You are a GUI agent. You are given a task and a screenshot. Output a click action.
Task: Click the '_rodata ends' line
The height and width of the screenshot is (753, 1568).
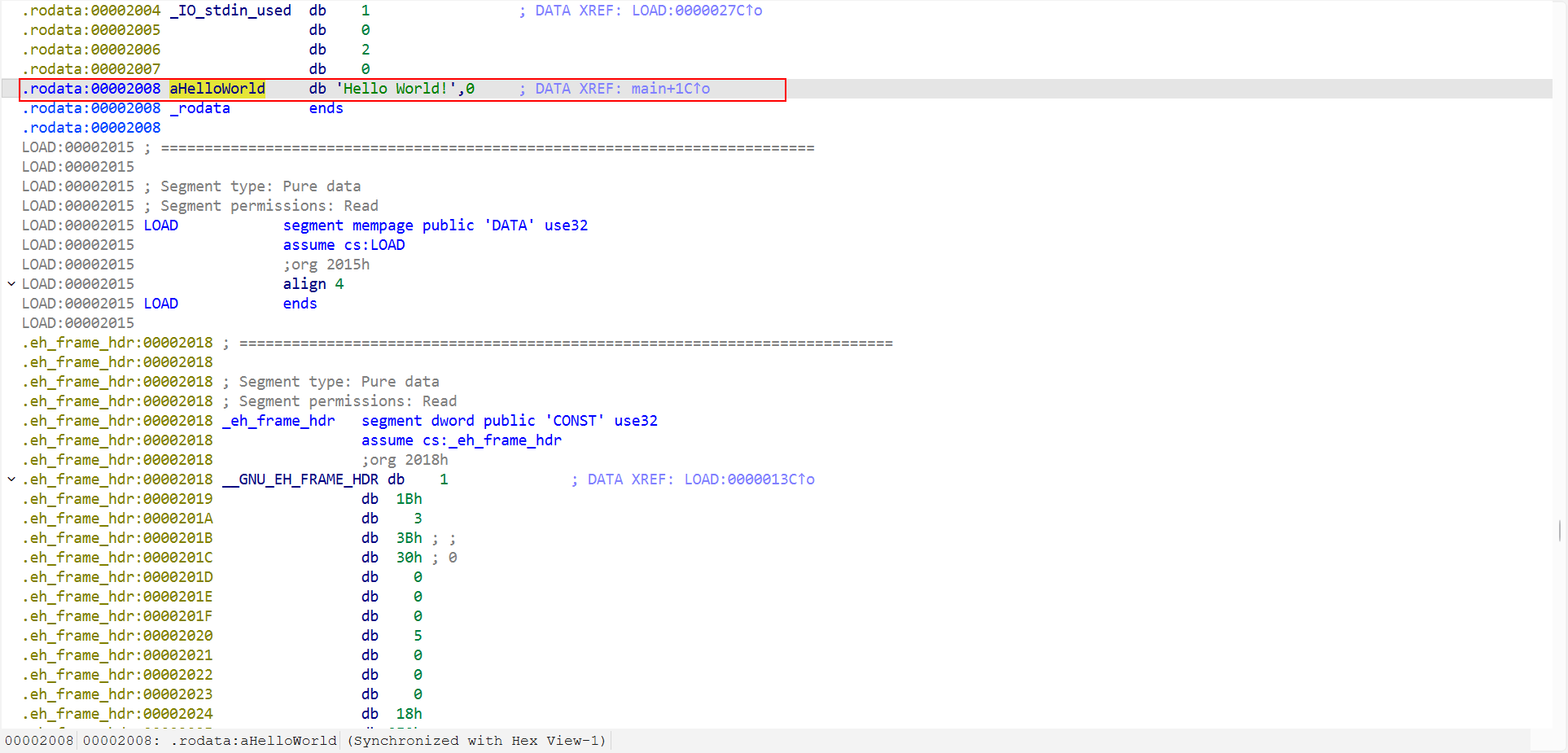click(256, 108)
